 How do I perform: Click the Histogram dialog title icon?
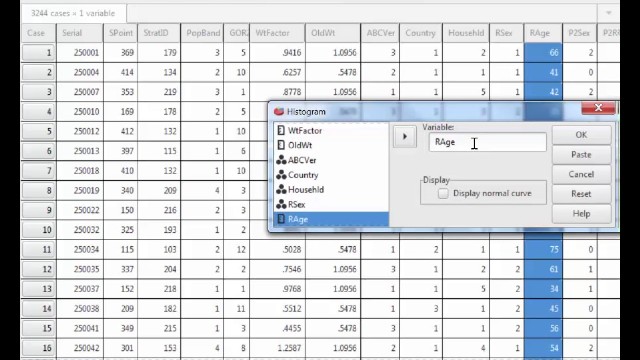(279, 111)
